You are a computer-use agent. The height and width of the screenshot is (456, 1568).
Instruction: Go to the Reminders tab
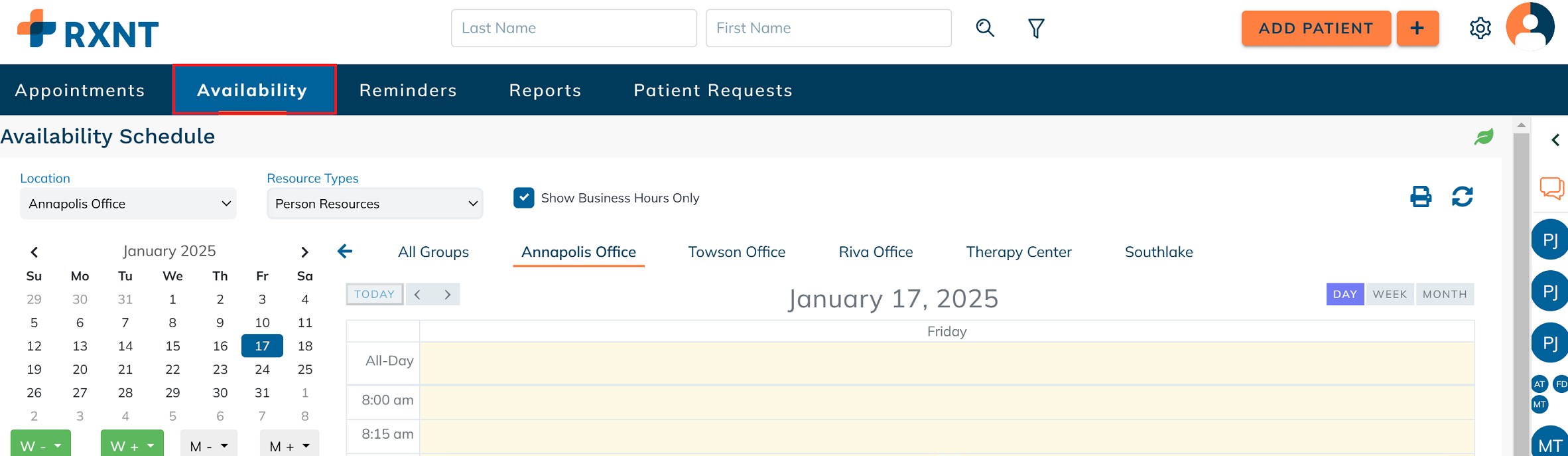click(x=408, y=90)
